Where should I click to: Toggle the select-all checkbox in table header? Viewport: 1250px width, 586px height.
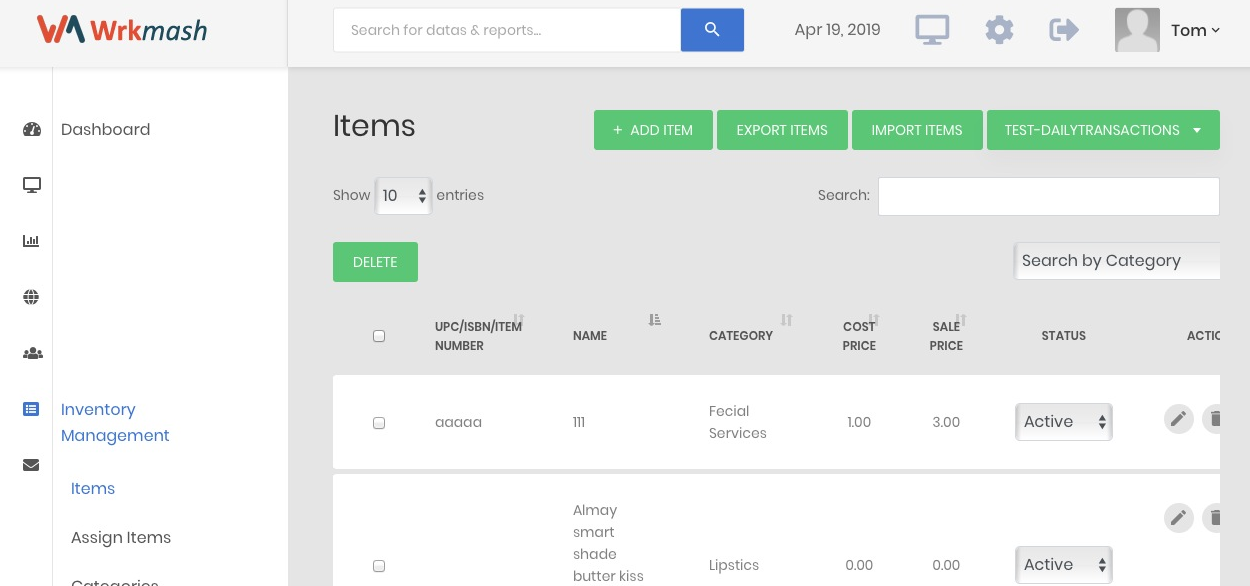[379, 336]
